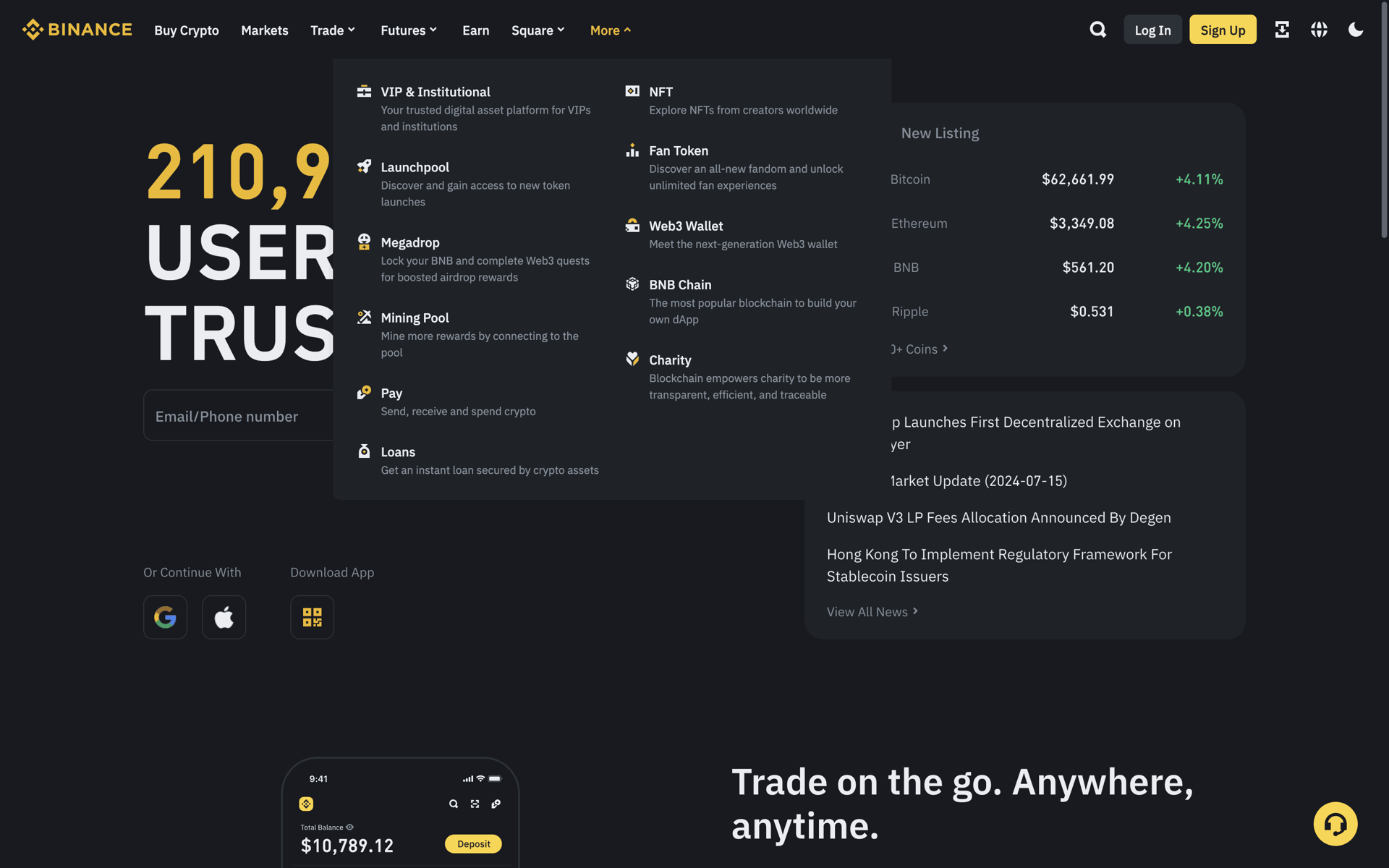Viewport: 1389px width, 868px height.
Task: Expand the Trade dropdown menu
Action: pyautogui.click(x=333, y=30)
